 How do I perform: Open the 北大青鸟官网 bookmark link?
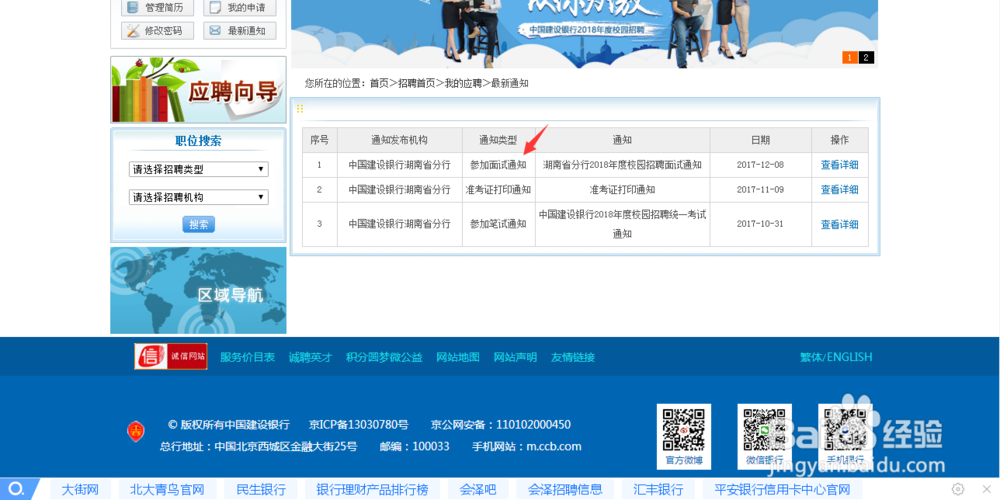[x=167, y=490]
